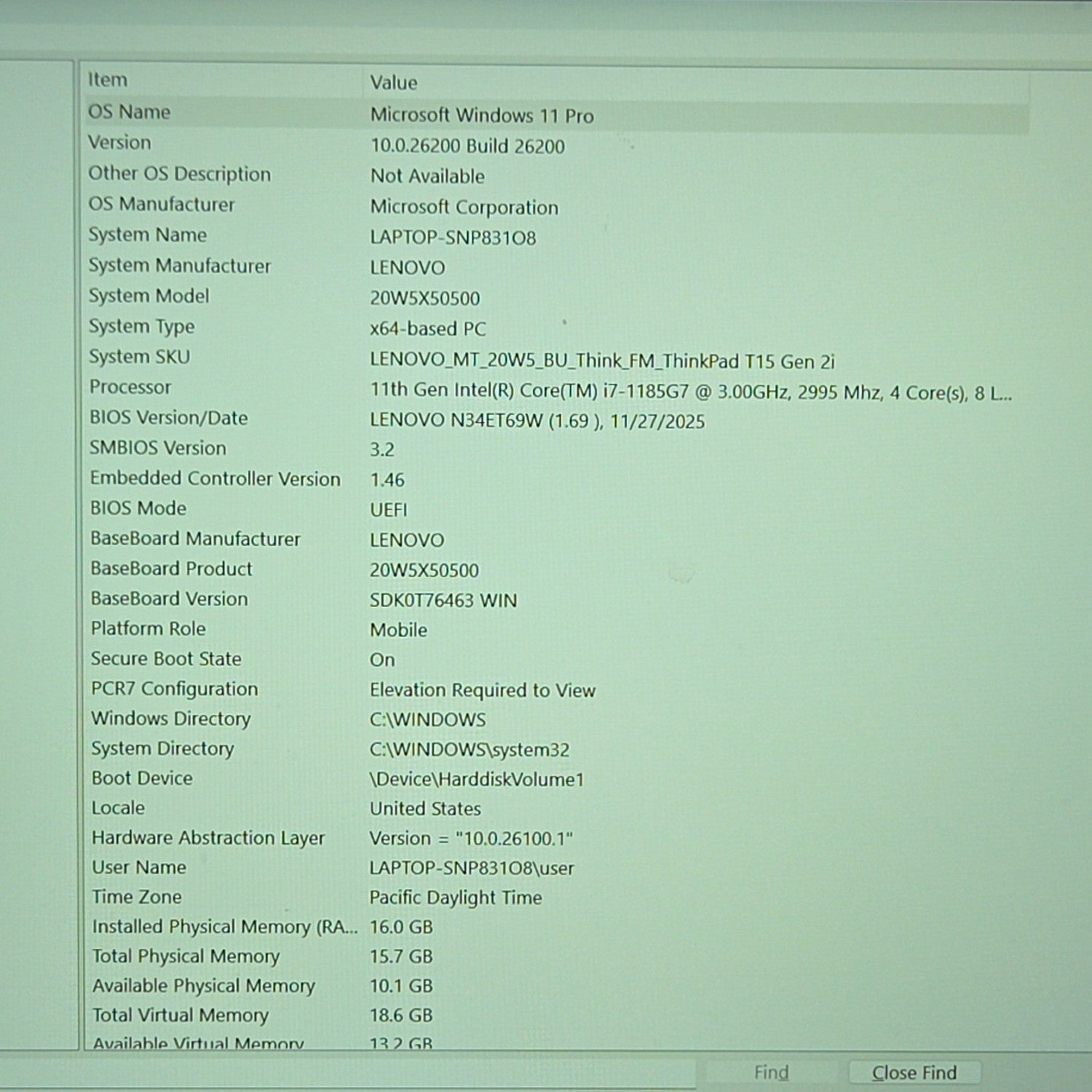Click the Pacific Daylight Time value
The image size is (1092, 1092).
456,898
